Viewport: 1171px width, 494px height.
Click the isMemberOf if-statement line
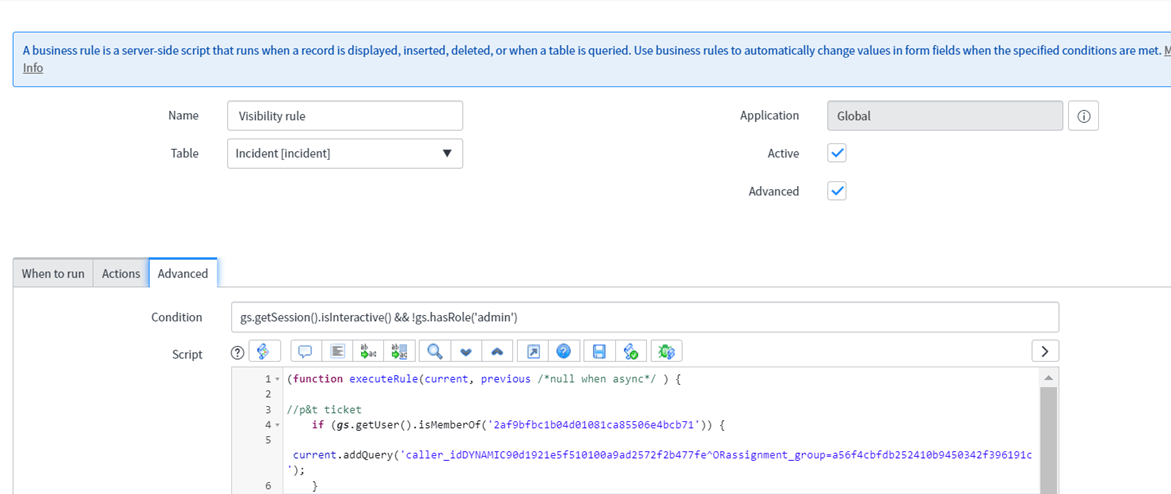(518, 424)
